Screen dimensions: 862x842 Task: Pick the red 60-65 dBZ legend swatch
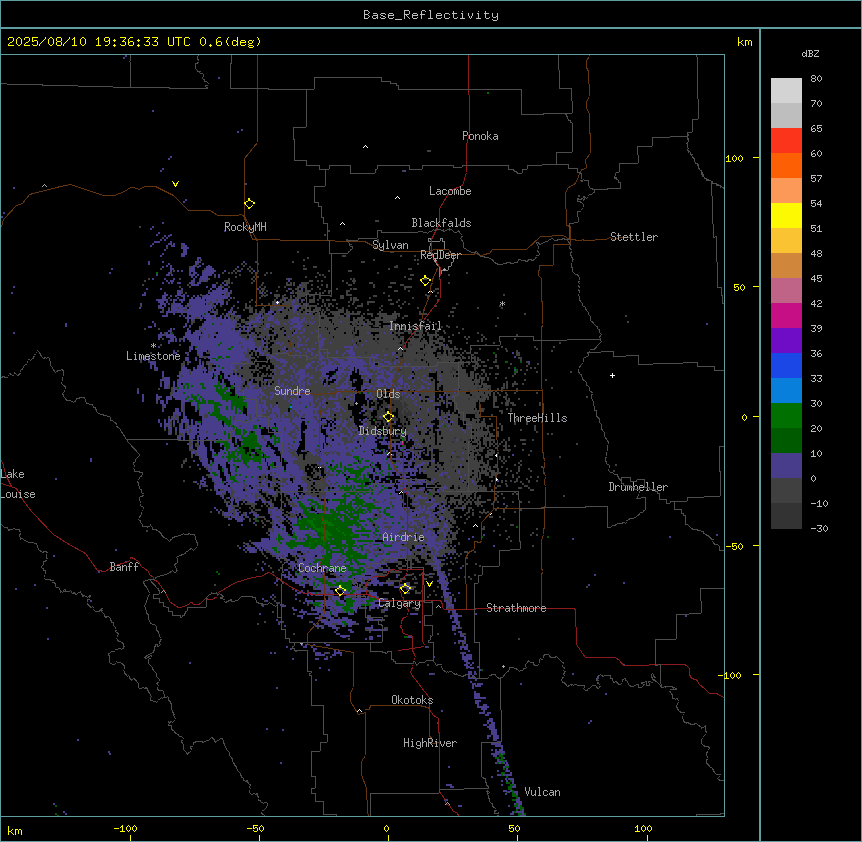[786, 141]
